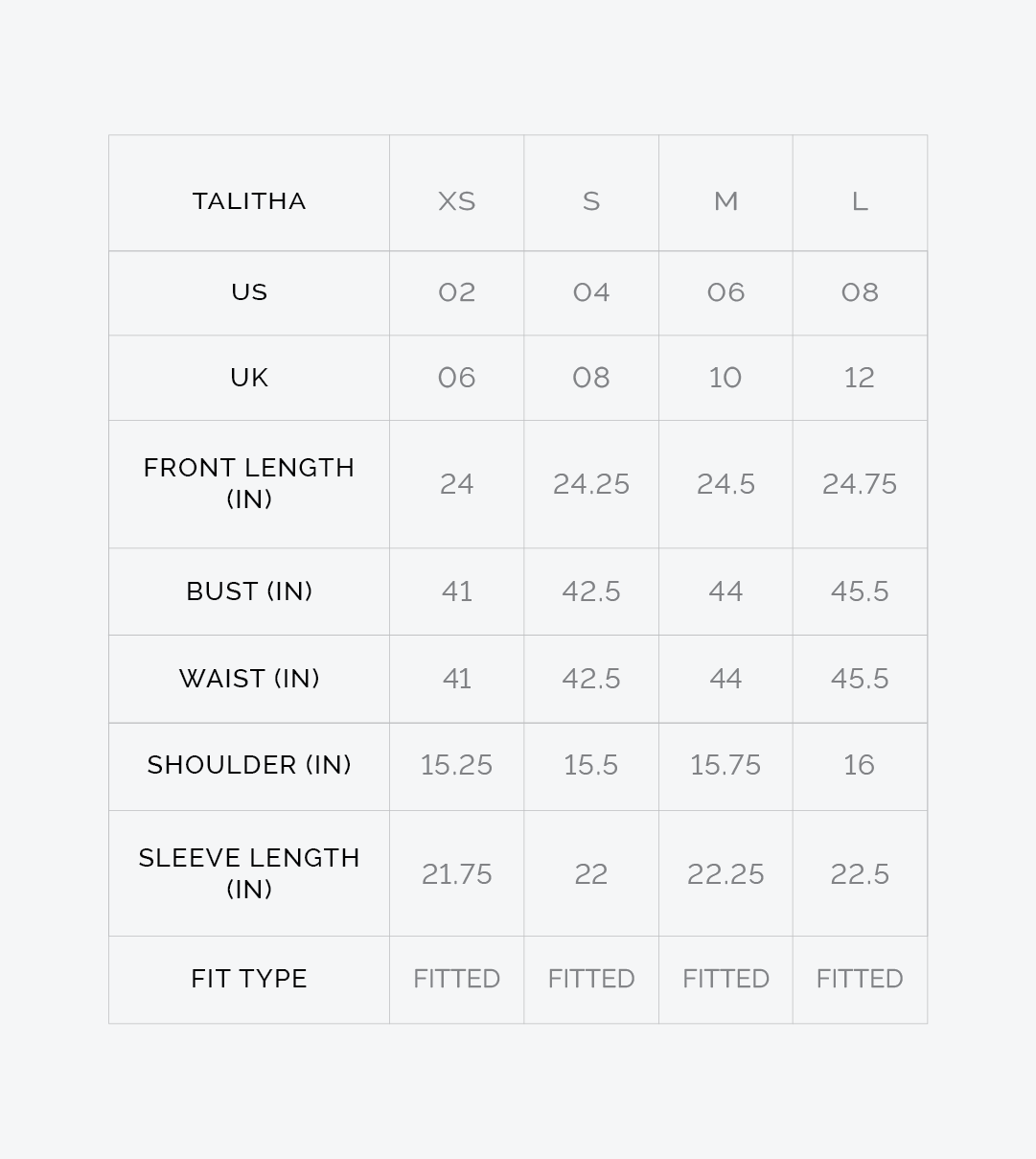Click the 21.75 sleeve length value
The height and width of the screenshot is (1159, 1036).
tap(456, 874)
